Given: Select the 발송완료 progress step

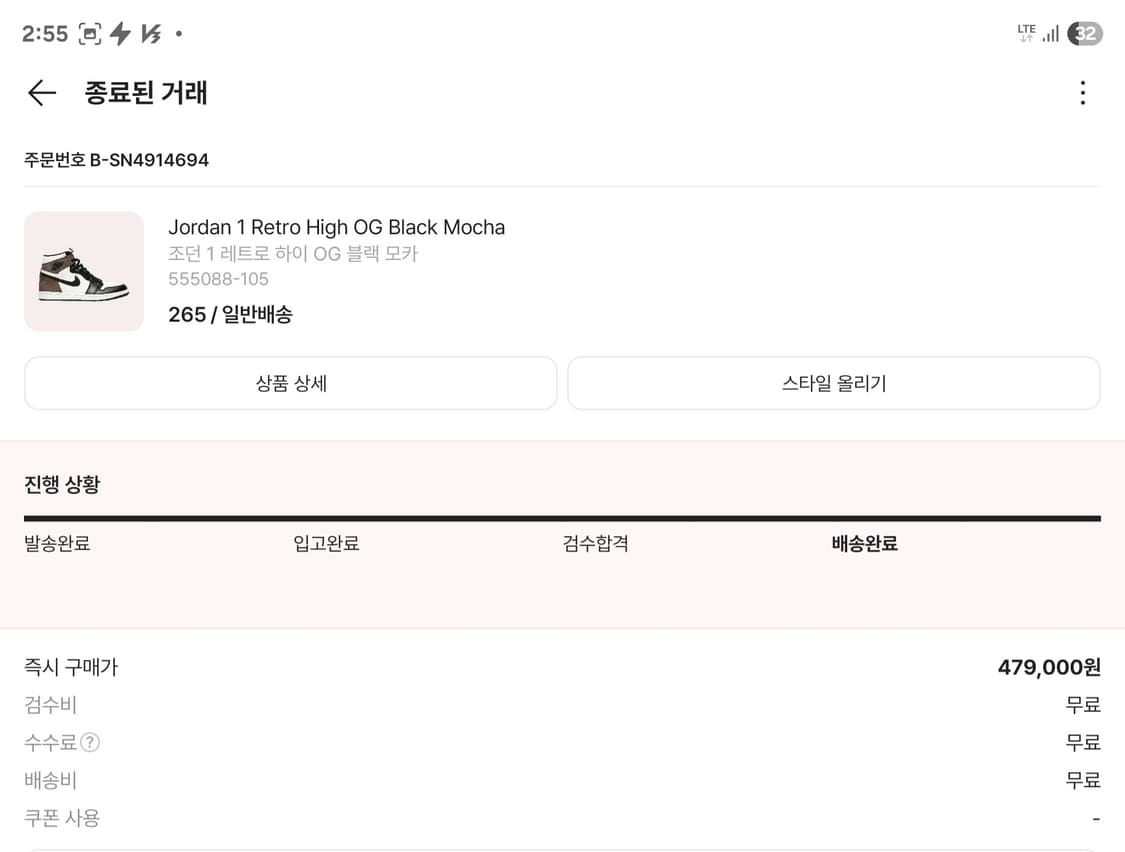Looking at the screenshot, I should coord(57,544).
